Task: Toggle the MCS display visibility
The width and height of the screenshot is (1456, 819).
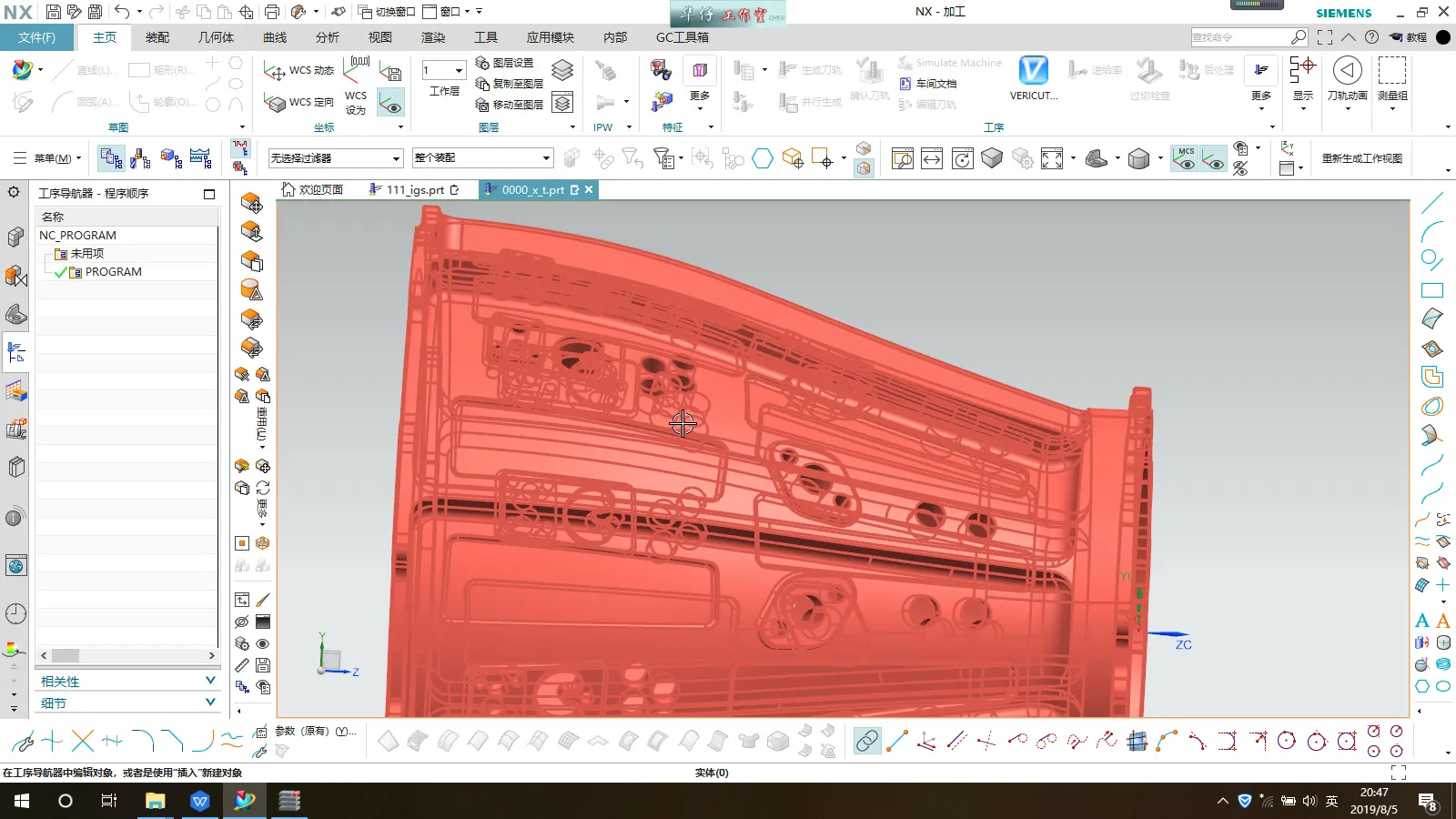Action: click(1184, 158)
